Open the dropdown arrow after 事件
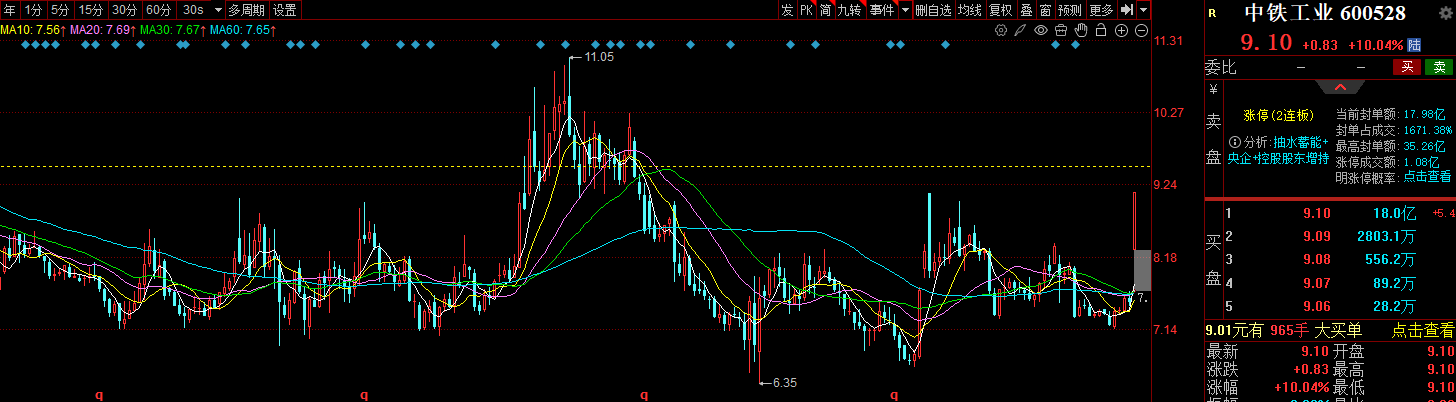Image resolution: width=1456 pixels, height=402 pixels. (906, 10)
